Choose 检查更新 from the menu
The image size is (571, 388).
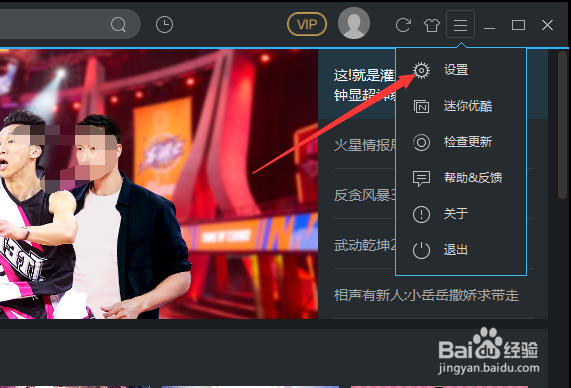468,142
